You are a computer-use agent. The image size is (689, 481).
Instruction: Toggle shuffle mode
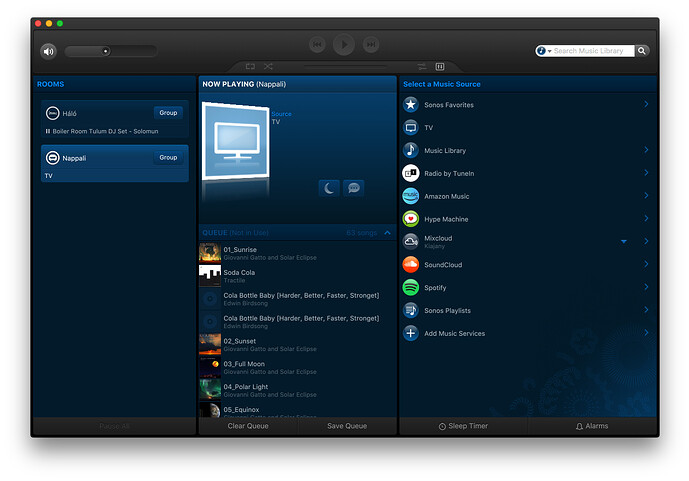[x=270, y=67]
